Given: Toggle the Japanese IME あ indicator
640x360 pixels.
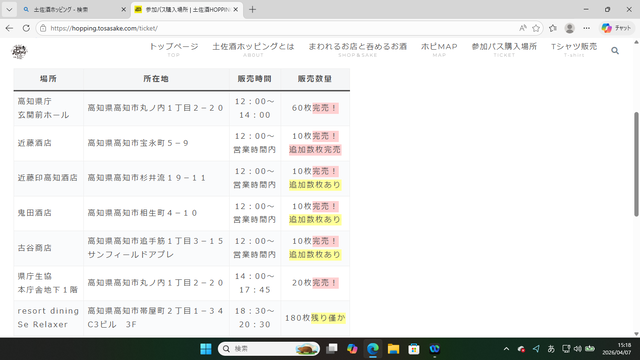Looking at the screenshot, I should [x=551, y=349].
